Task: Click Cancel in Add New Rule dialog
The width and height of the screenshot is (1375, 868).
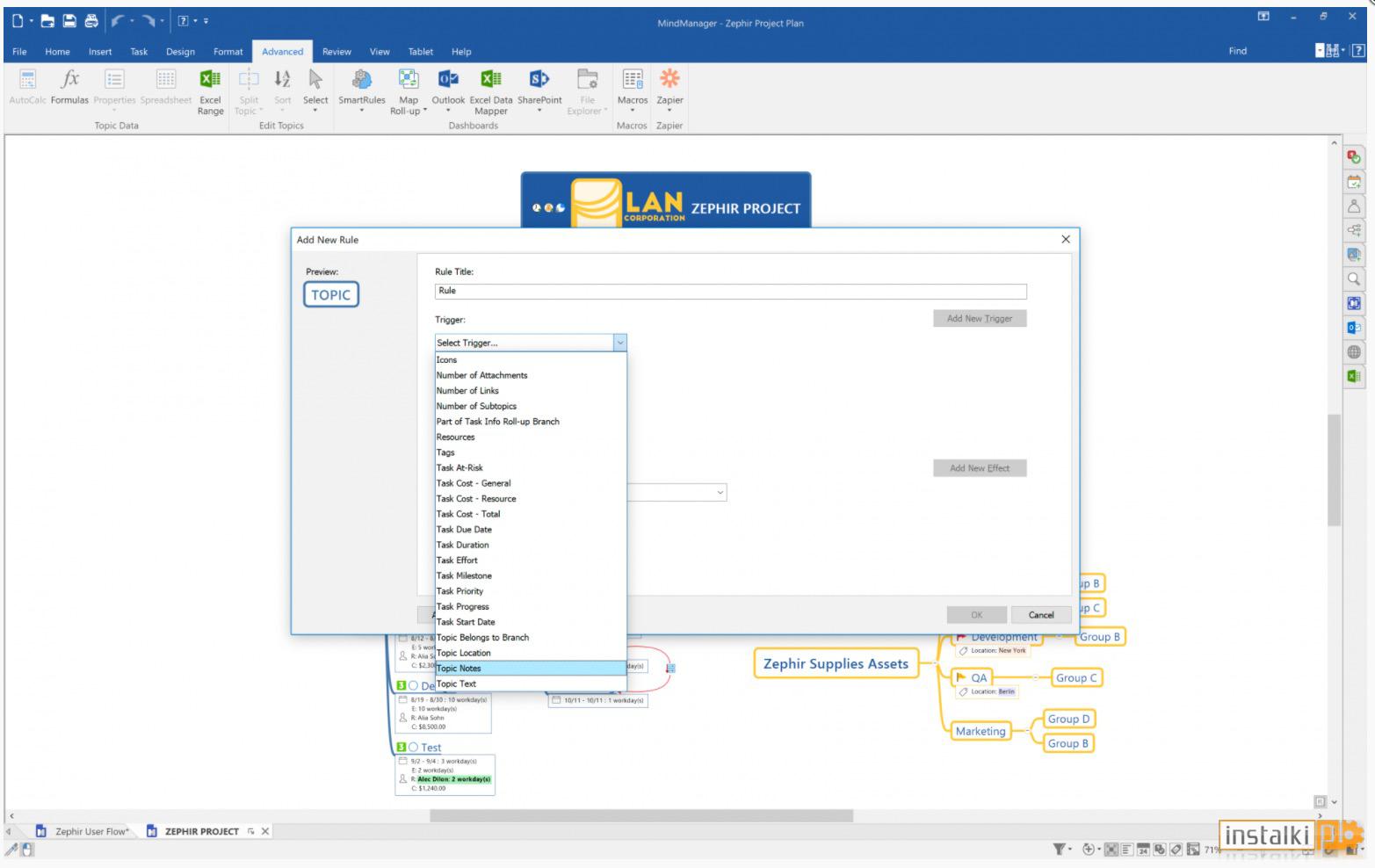Action: click(x=1041, y=615)
